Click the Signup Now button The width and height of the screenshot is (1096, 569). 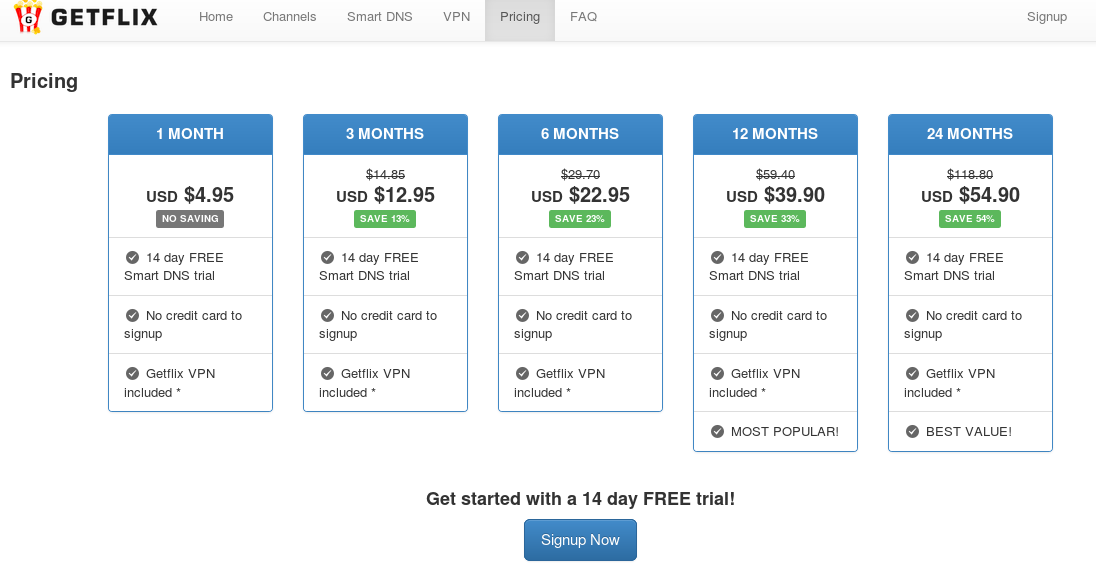point(580,540)
